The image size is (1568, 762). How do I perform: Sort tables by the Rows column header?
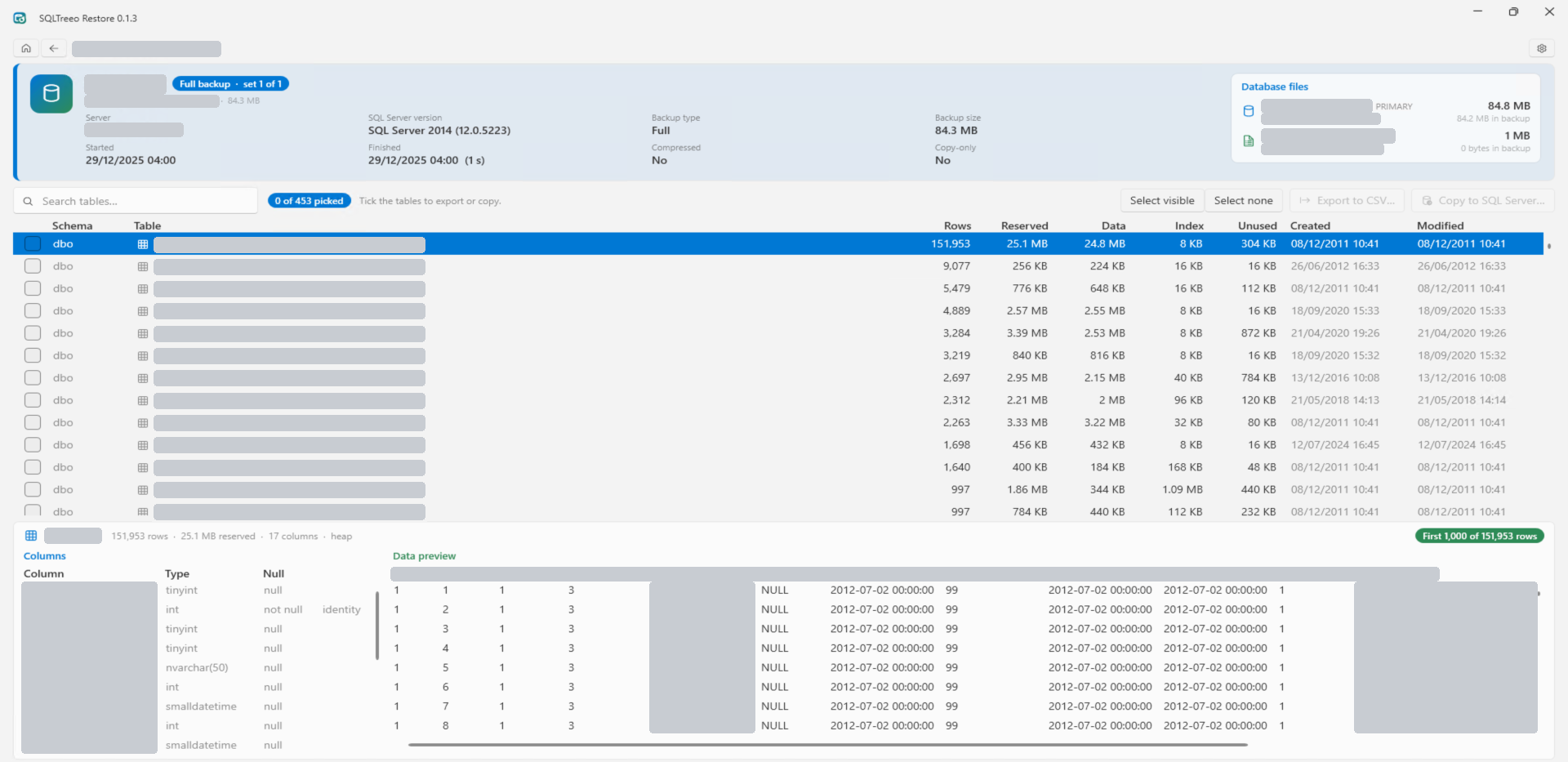pos(957,225)
